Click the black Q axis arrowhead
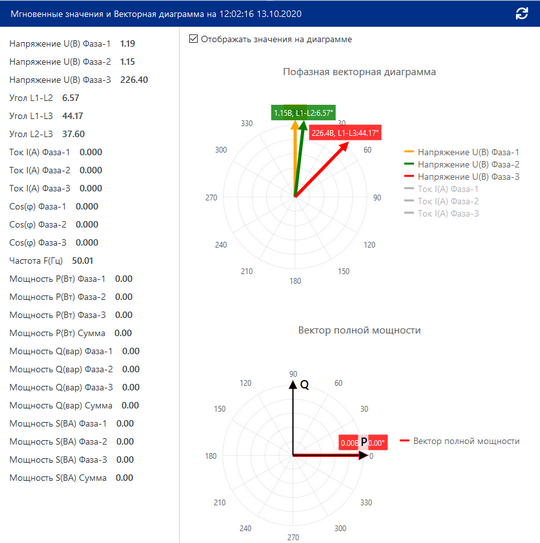This screenshot has width=540, height=543. [293, 385]
